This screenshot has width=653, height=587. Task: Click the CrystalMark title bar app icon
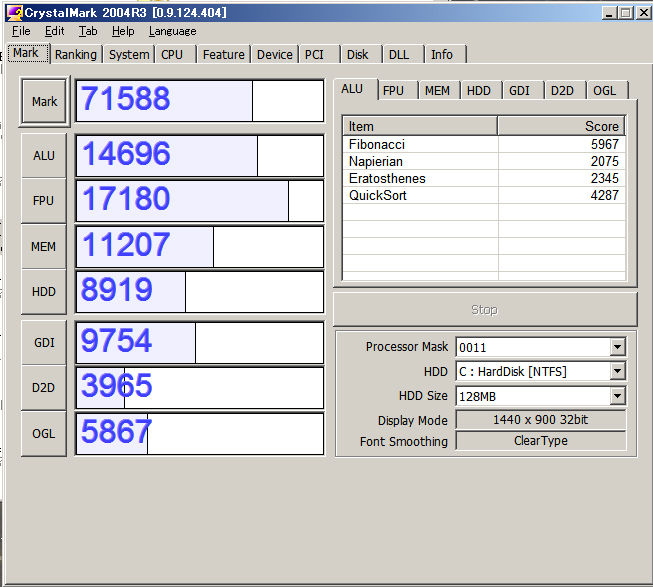coord(12,12)
